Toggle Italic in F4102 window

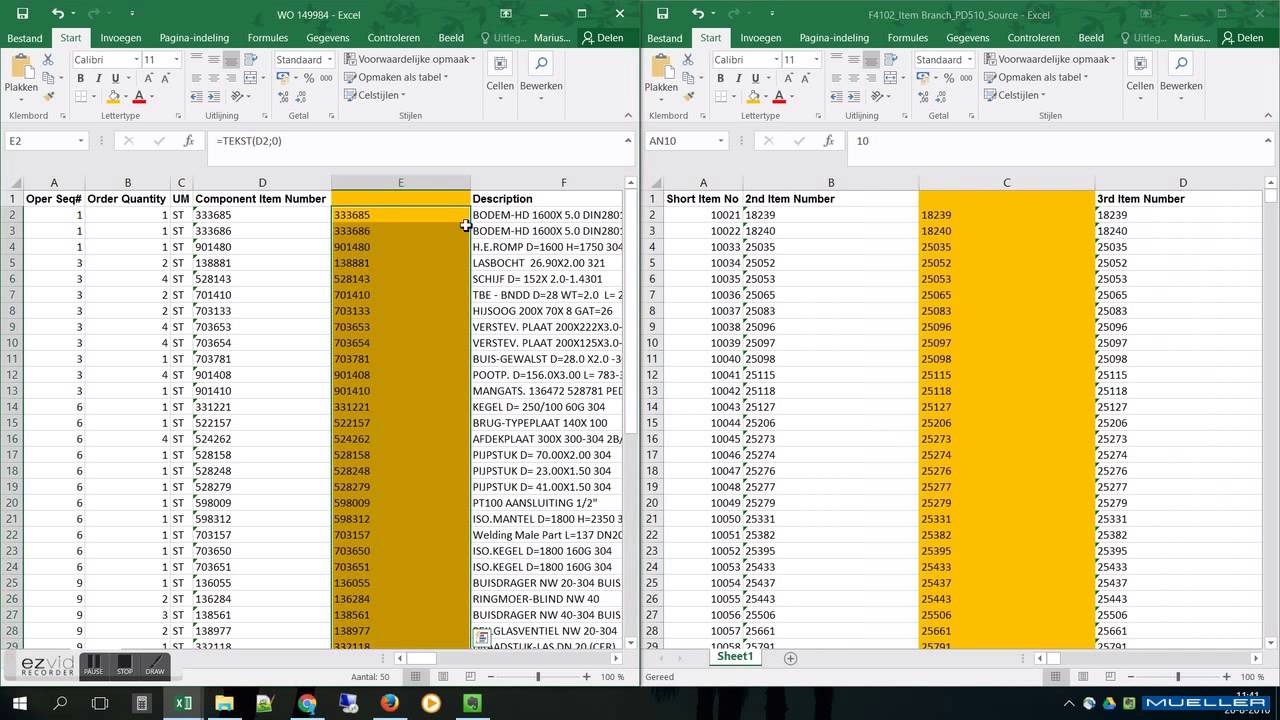tap(738, 78)
